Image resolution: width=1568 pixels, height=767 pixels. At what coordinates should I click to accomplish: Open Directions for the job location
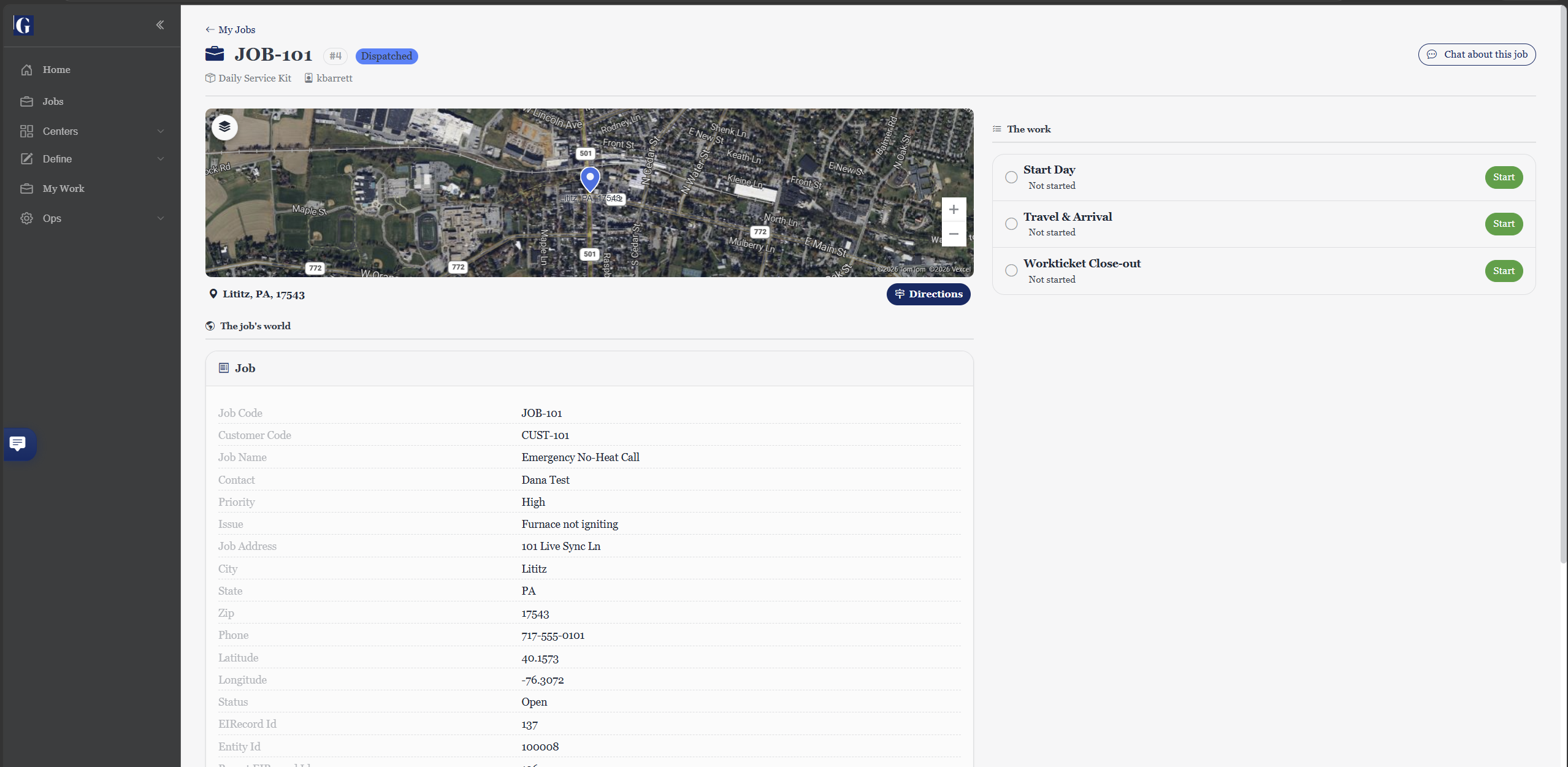pos(928,294)
